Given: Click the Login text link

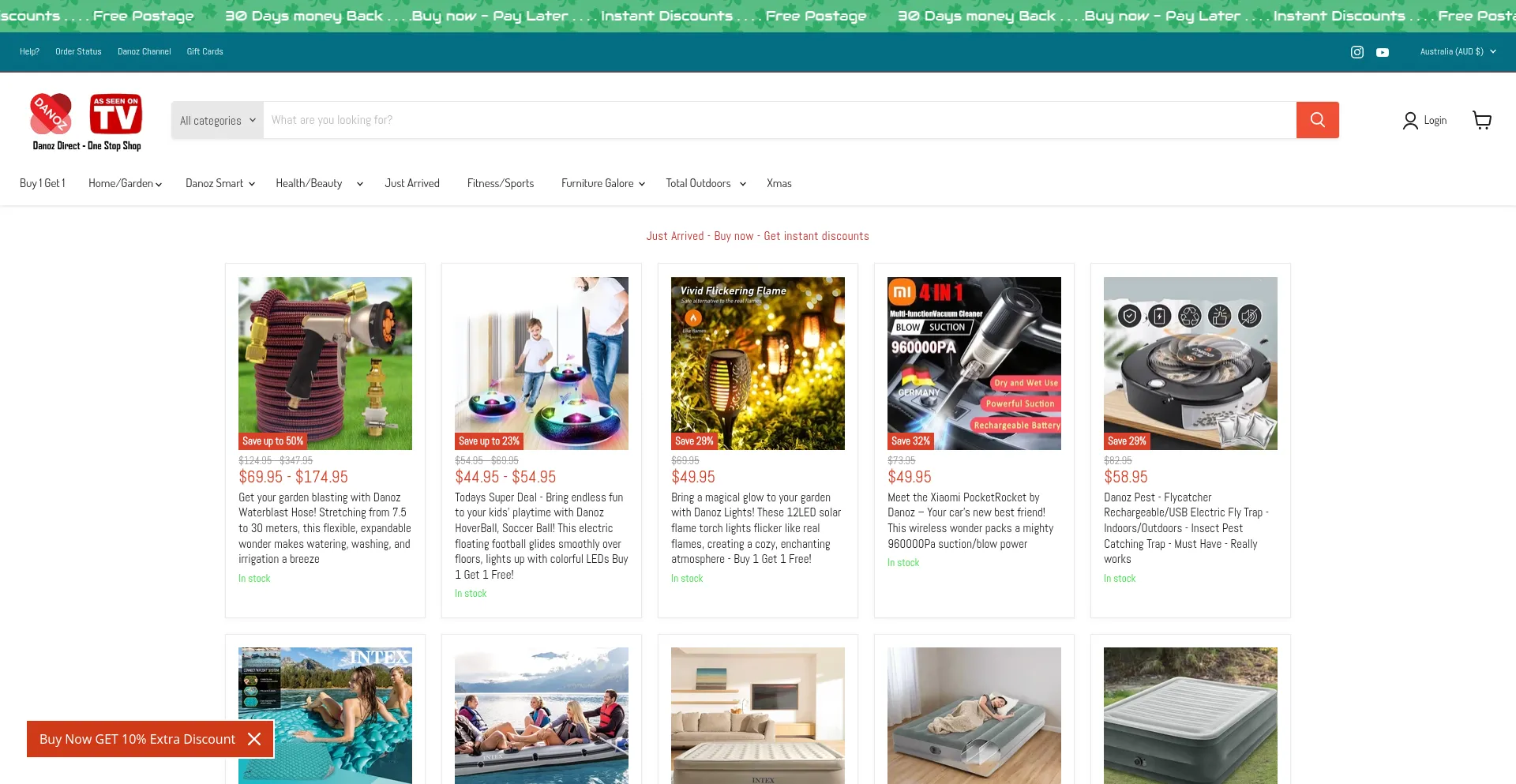Looking at the screenshot, I should coord(1435,120).
